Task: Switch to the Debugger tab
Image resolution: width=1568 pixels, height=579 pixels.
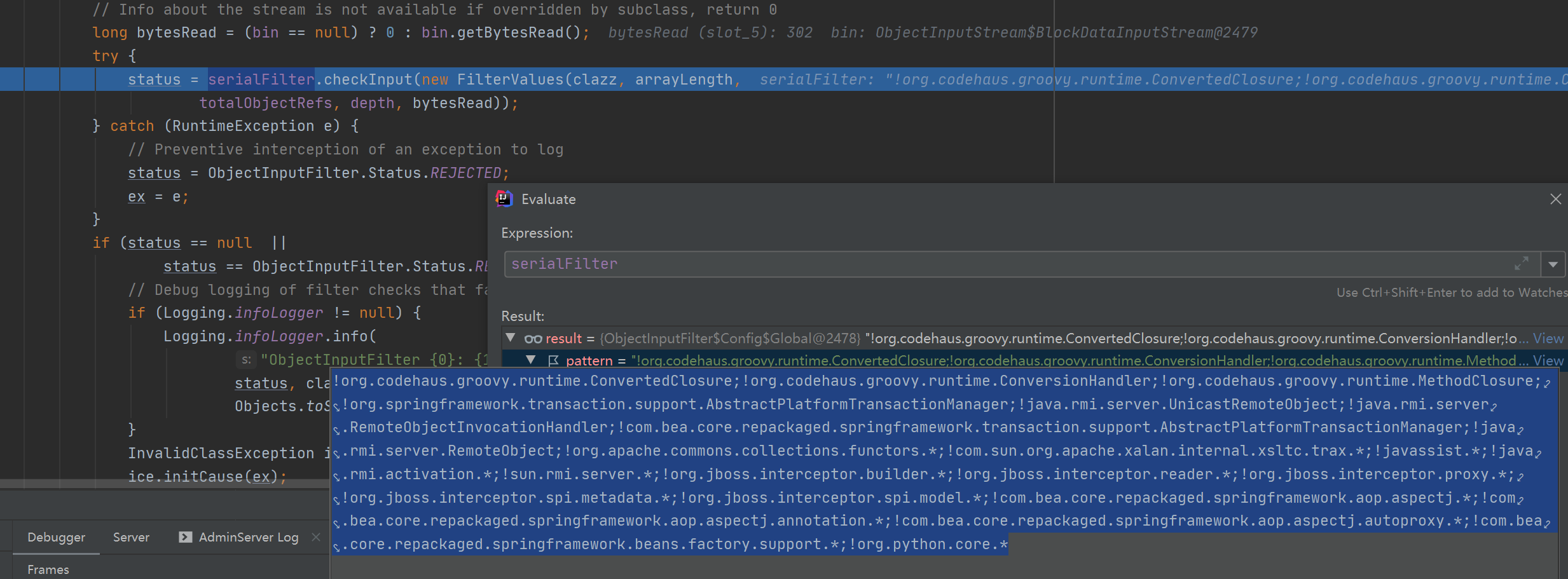Action: point(56,537)
